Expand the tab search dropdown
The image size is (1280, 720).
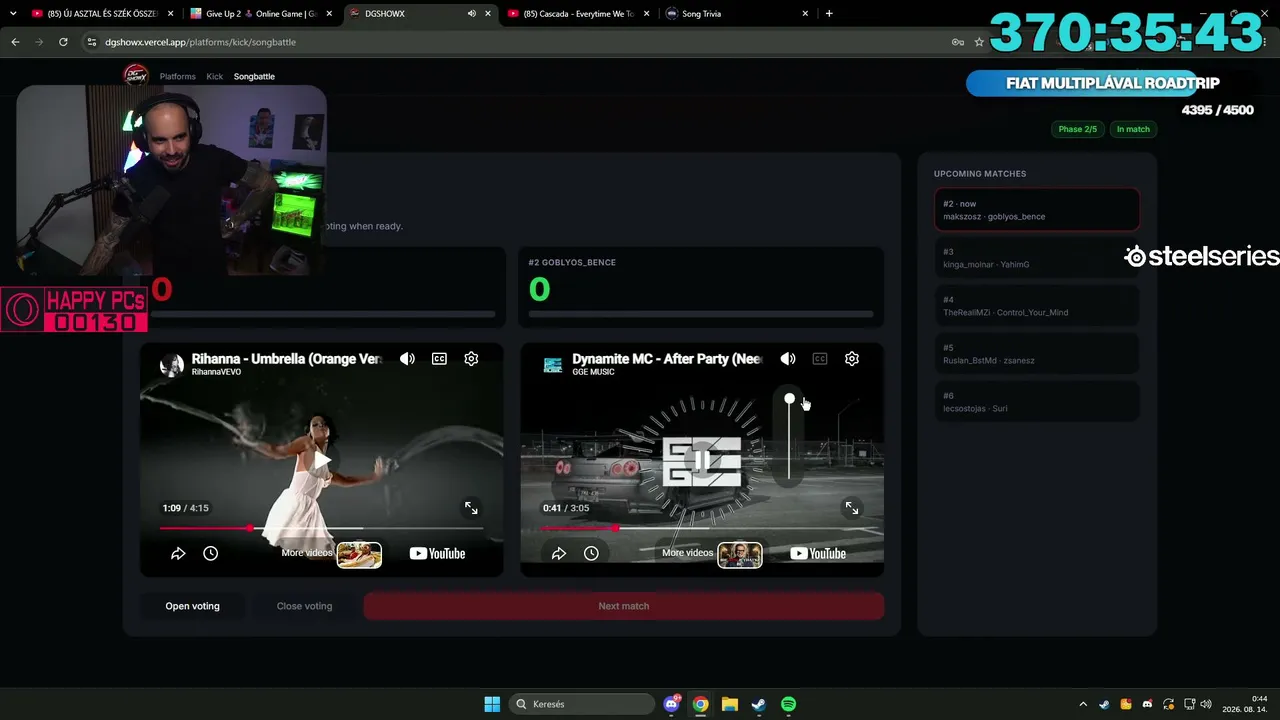coord(13,14)
